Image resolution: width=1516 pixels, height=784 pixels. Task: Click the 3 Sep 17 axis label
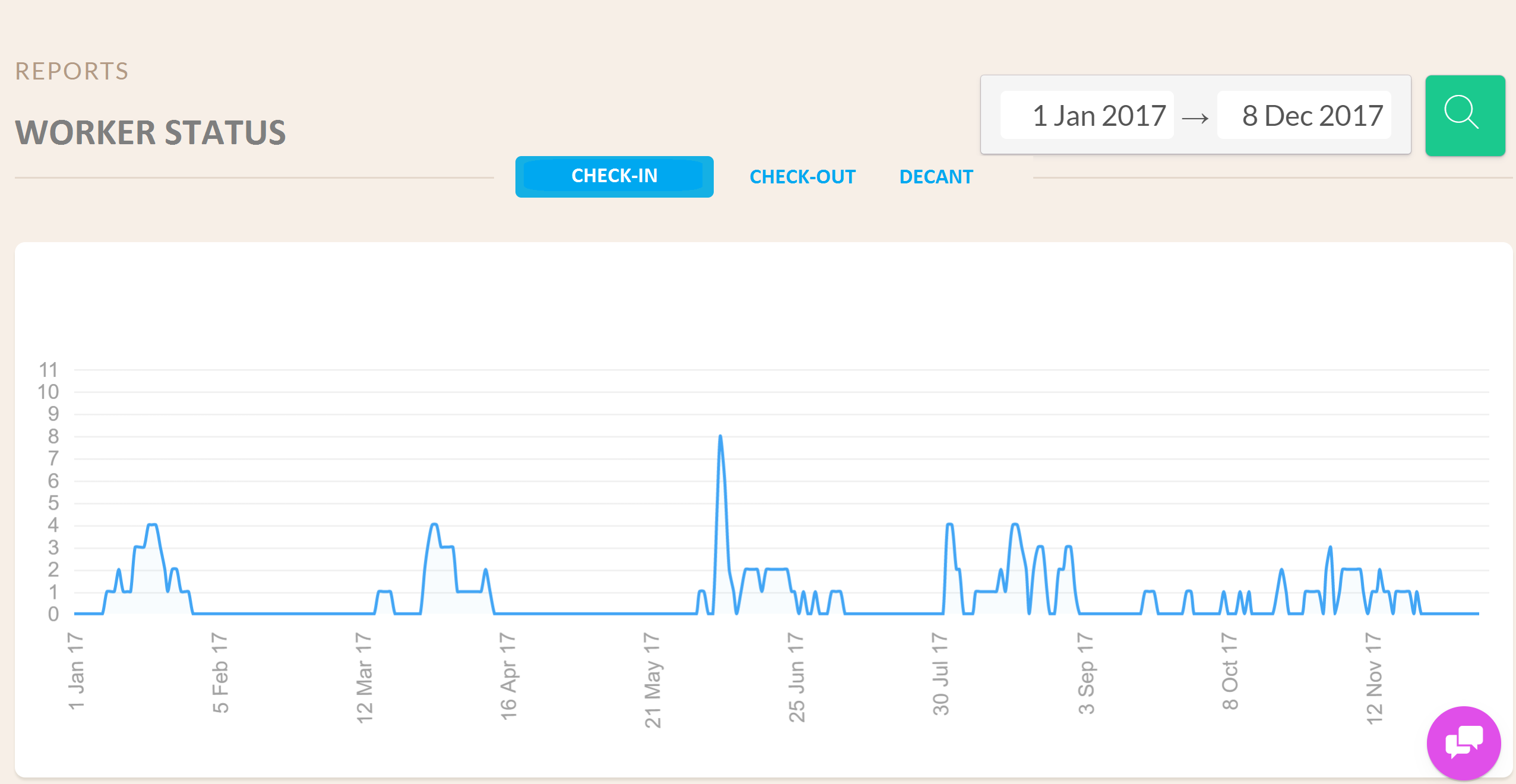[1086, 672]
